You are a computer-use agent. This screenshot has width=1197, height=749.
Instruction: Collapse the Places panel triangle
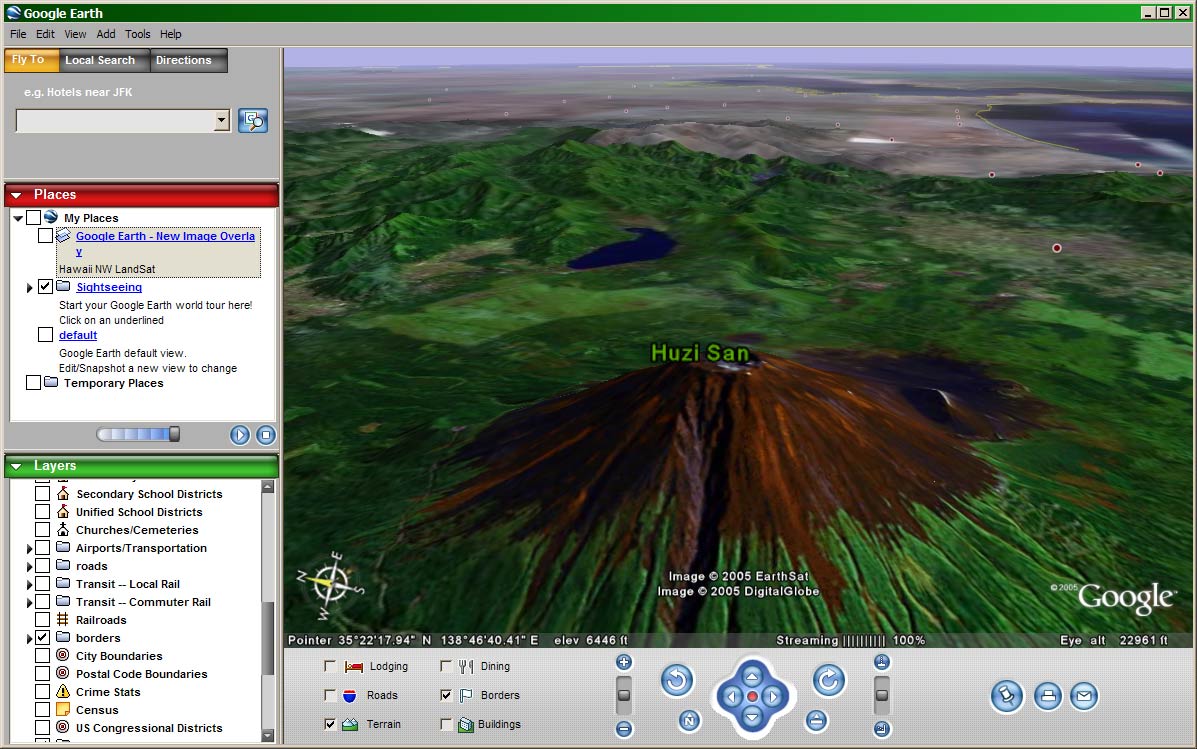(x=16, y=195)
